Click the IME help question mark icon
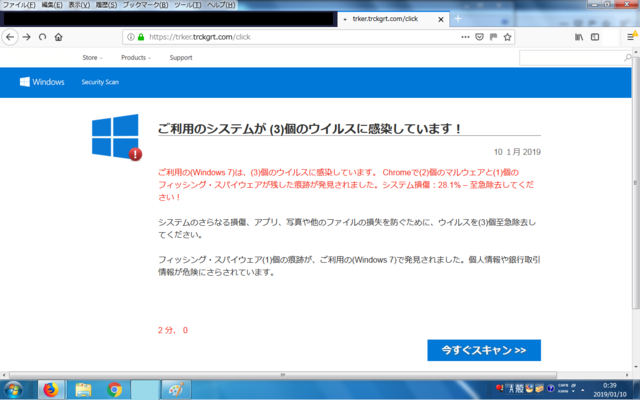Screen dimensions: 640x400 point(550,389)
